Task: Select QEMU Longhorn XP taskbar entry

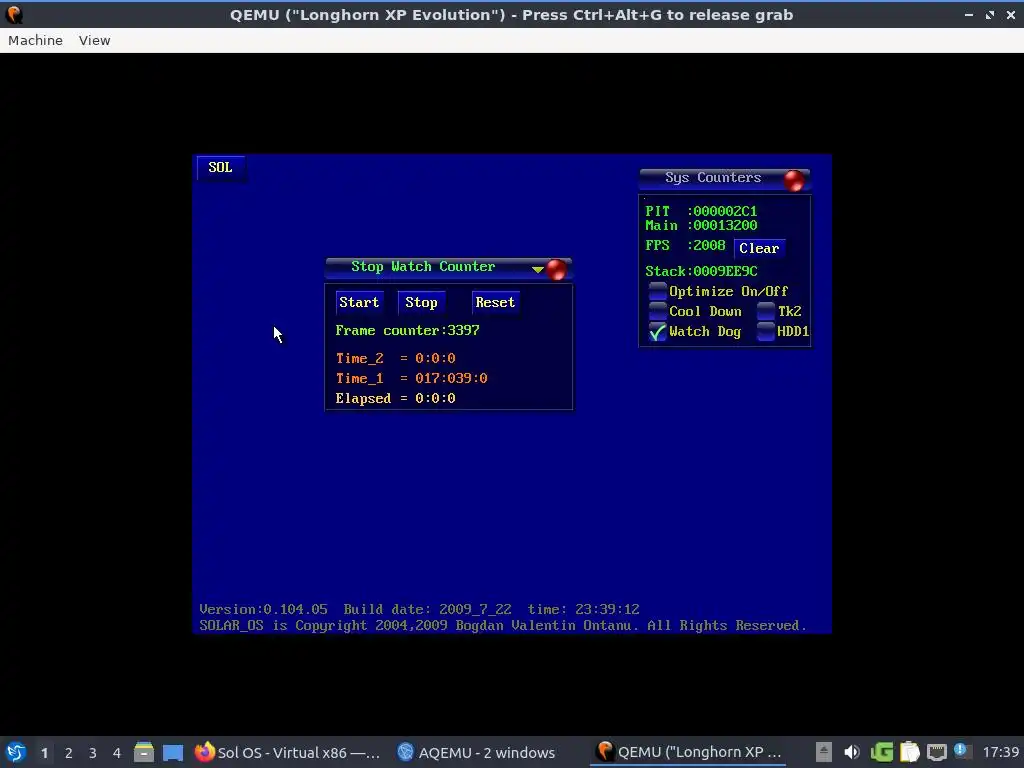Action: [689, 752]
